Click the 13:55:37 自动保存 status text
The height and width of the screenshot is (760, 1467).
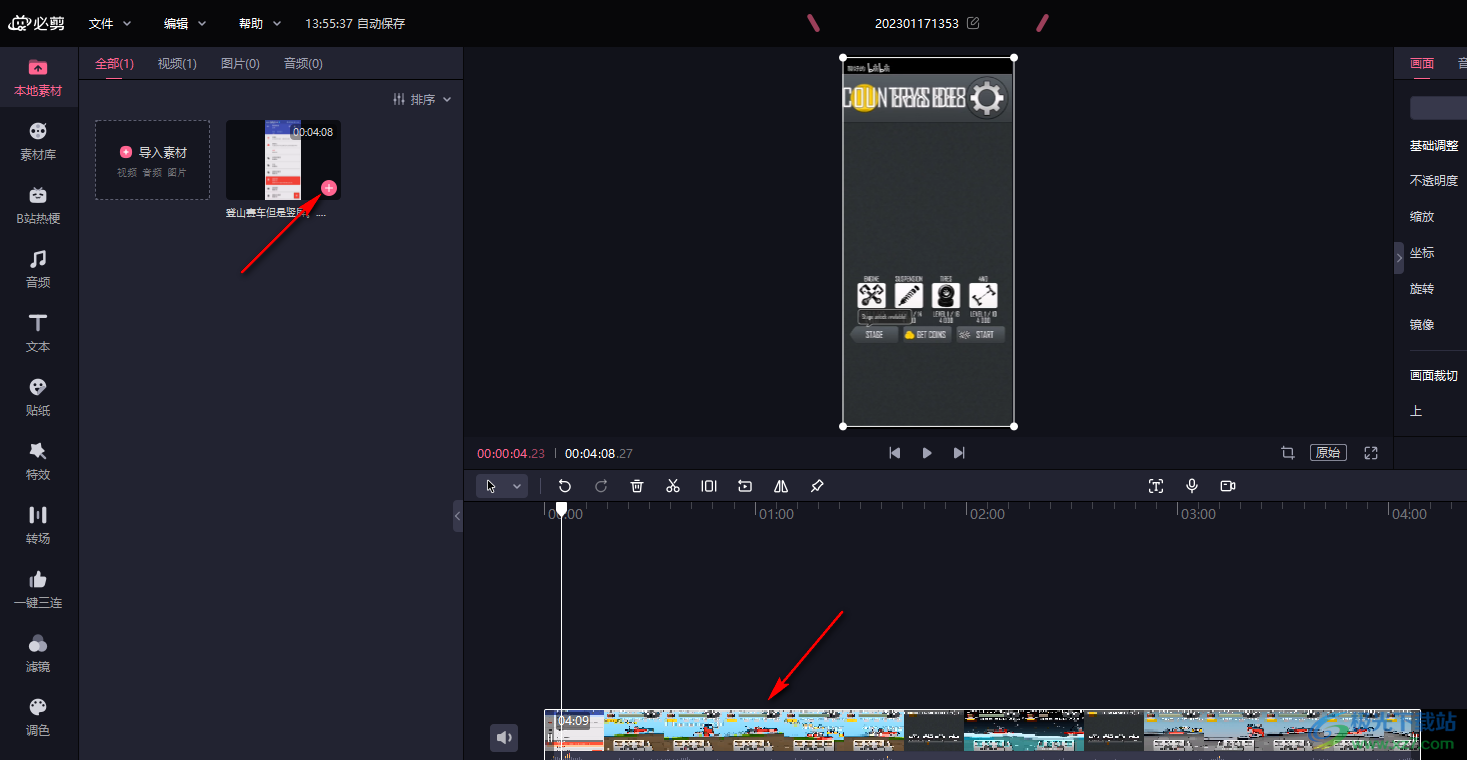point(355,23)
